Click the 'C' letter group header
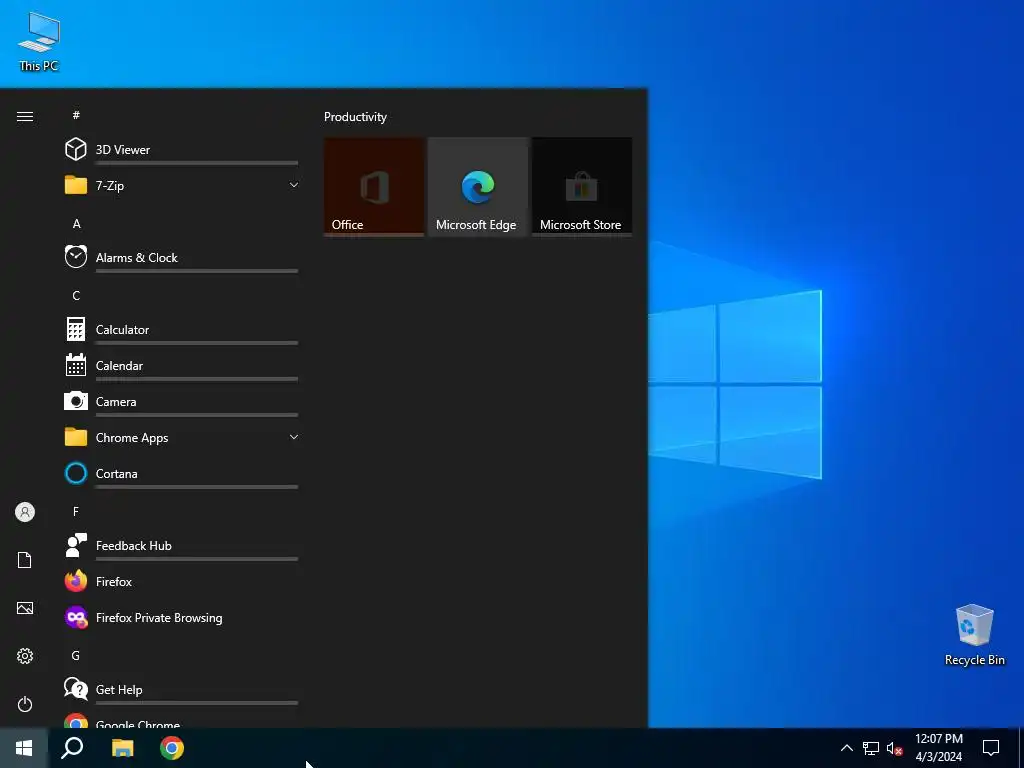This screenshot has height=768, width=1024. [x=76, y=295]
